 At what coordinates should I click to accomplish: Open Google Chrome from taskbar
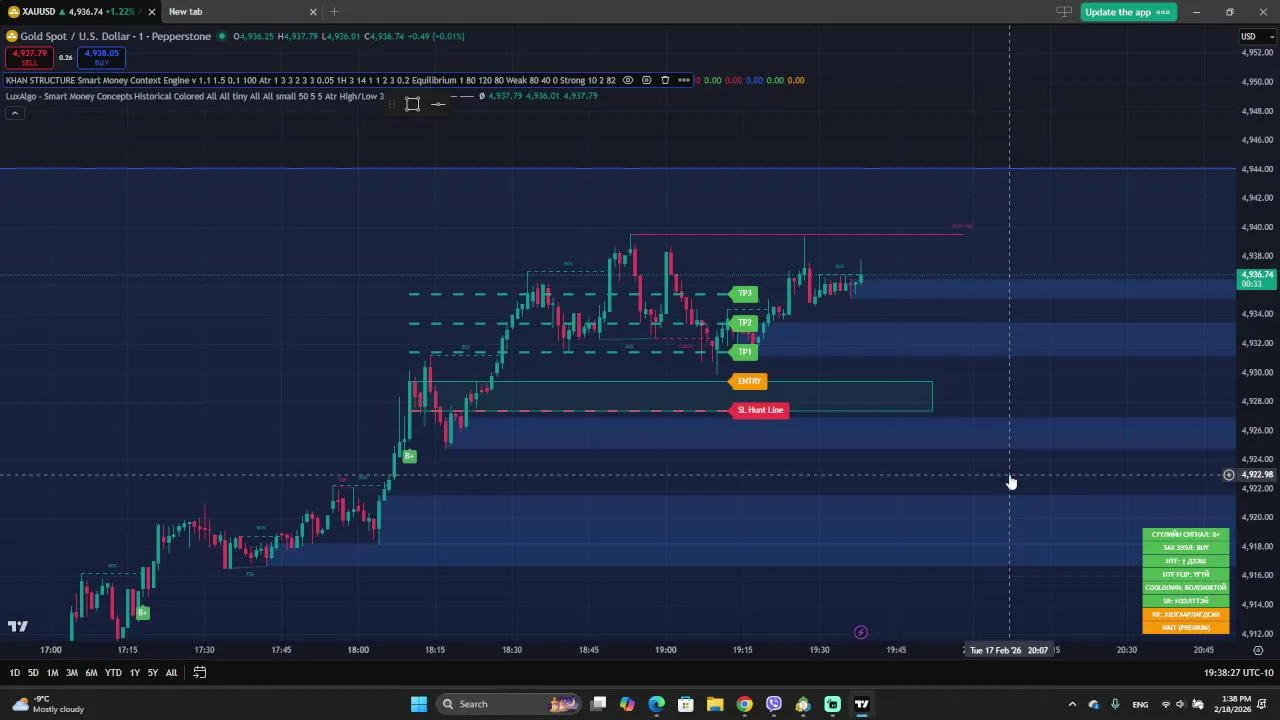click(x=744, y=704)
